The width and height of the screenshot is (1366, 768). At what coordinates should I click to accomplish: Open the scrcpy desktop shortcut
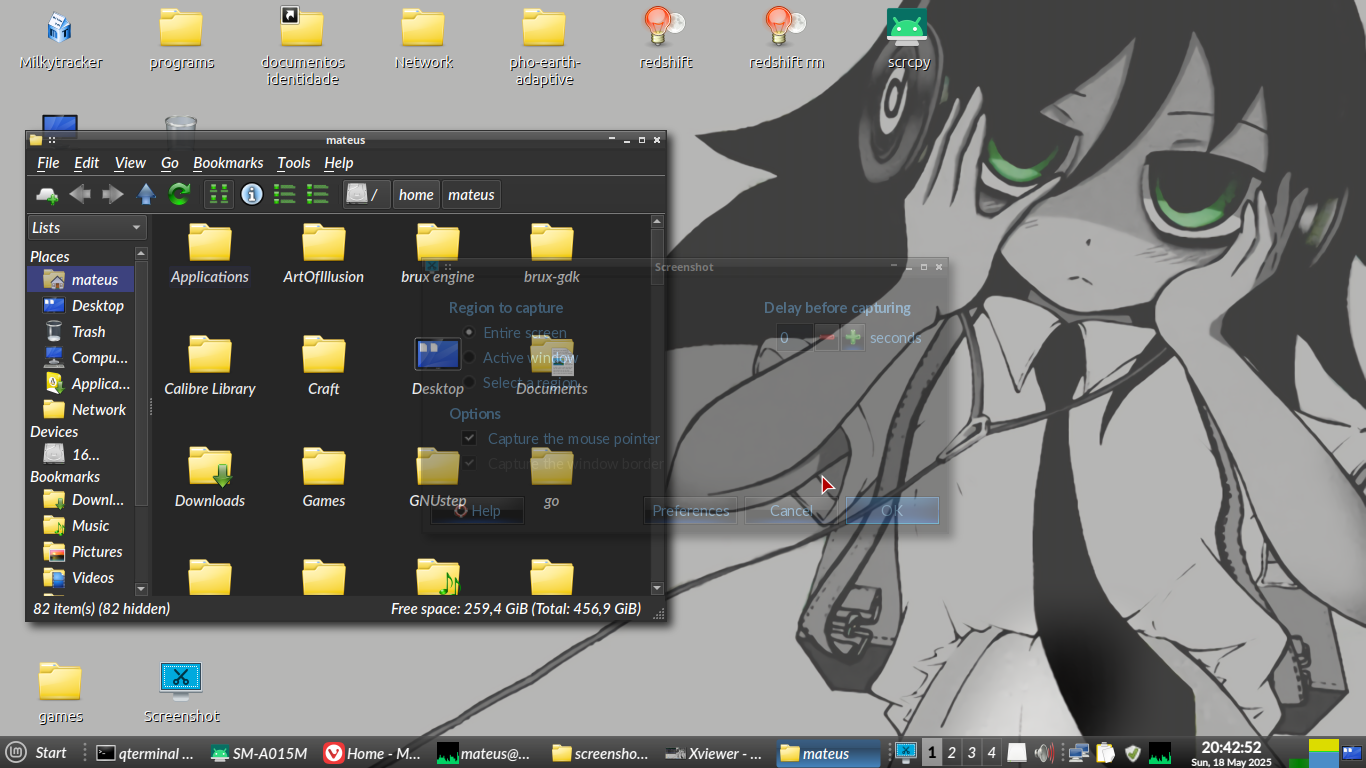[908, 40]
